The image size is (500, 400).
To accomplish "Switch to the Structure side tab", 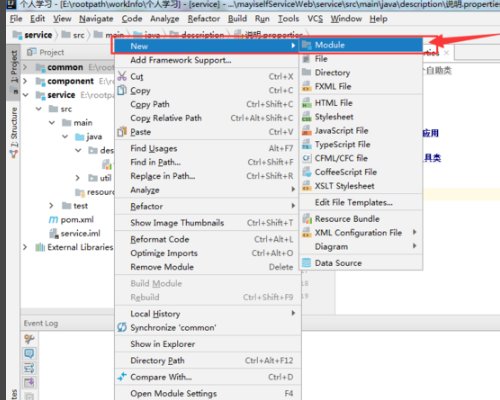I will (x=14, y=131).
